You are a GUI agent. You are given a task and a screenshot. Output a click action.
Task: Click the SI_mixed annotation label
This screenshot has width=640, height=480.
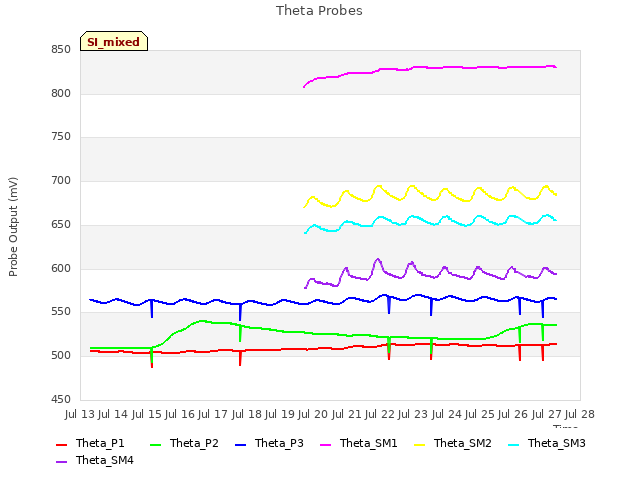(113, 41)
